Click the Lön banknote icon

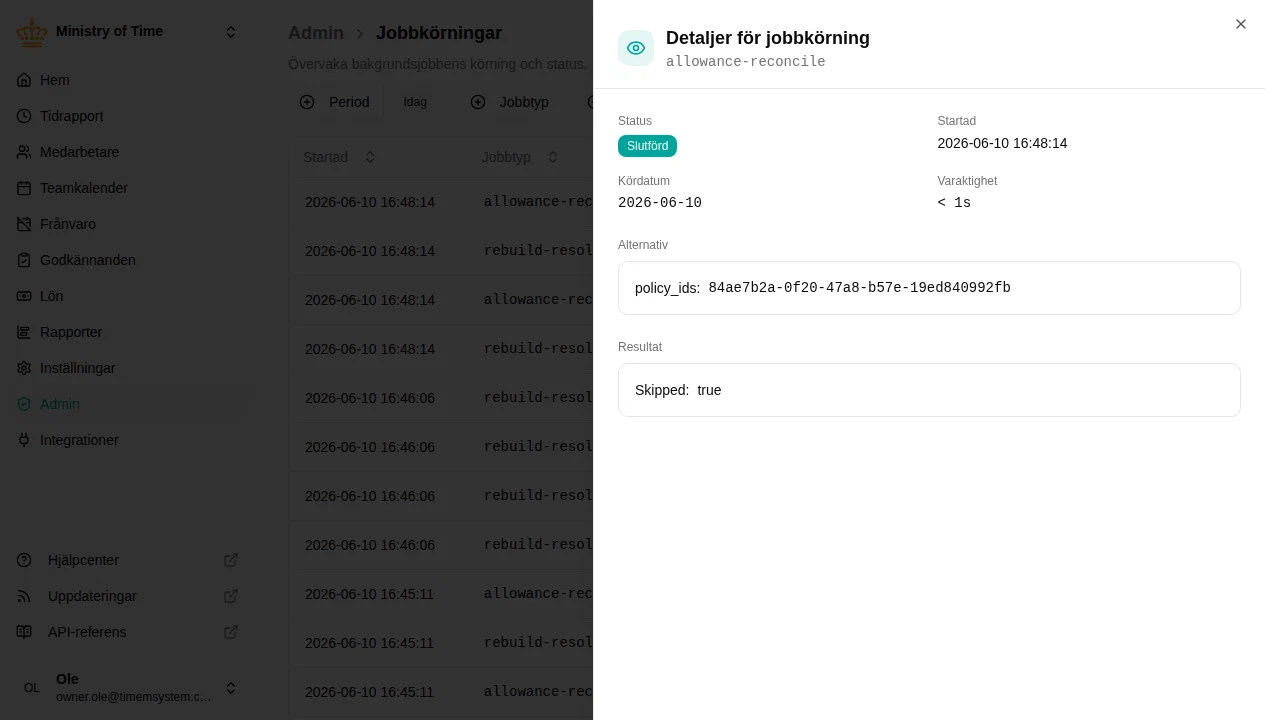click(x=24, y=296)
